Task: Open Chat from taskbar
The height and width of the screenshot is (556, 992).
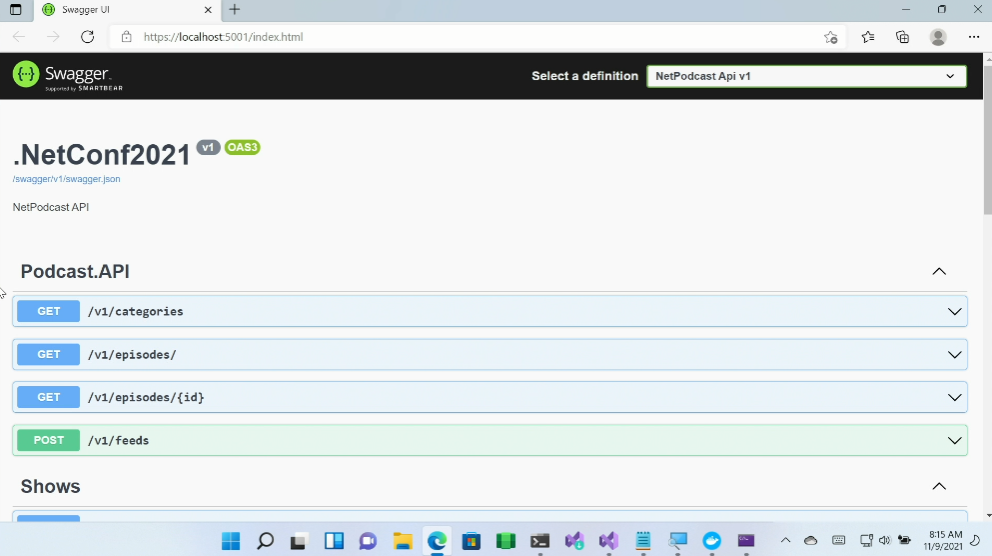Action: click(368, 541)
